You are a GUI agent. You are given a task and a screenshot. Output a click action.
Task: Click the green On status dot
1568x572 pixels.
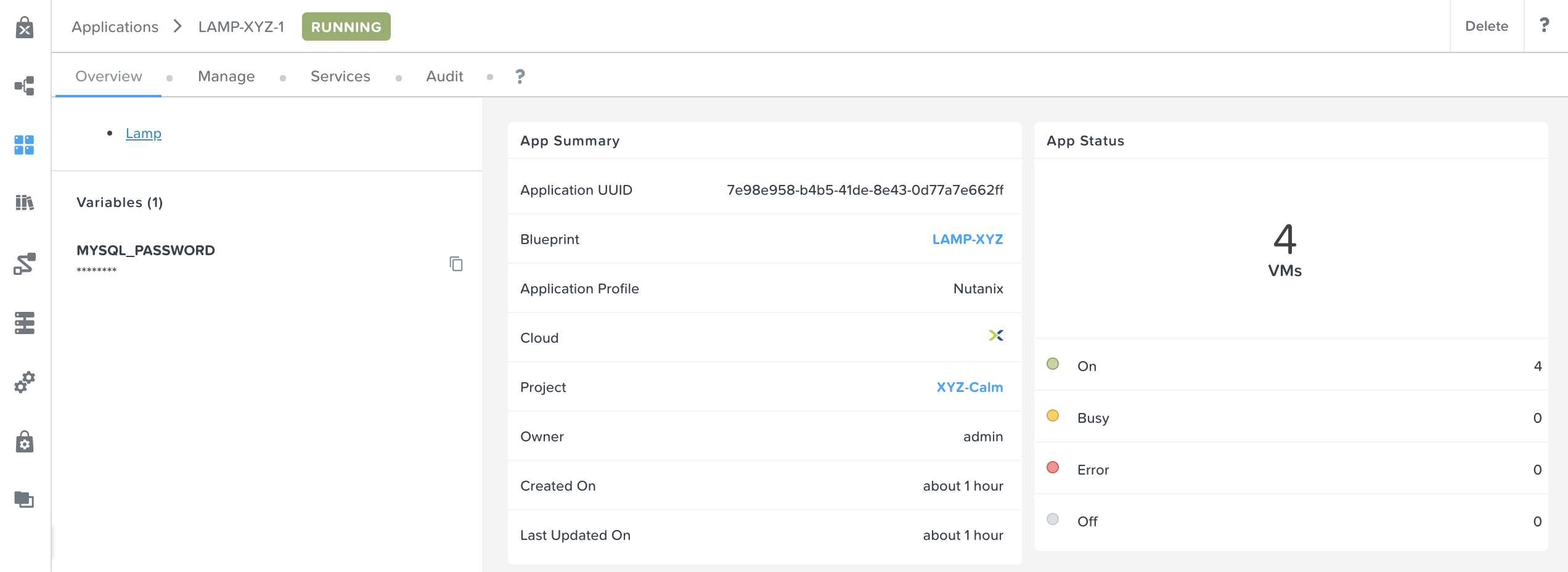point(1053,364)
